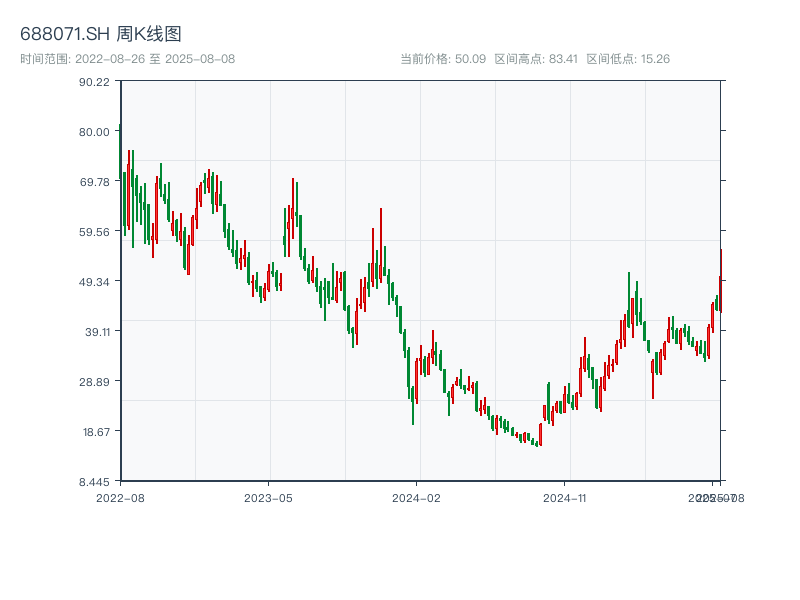
Task: Click the 区间低点 15.26 label
Action: 628,59
